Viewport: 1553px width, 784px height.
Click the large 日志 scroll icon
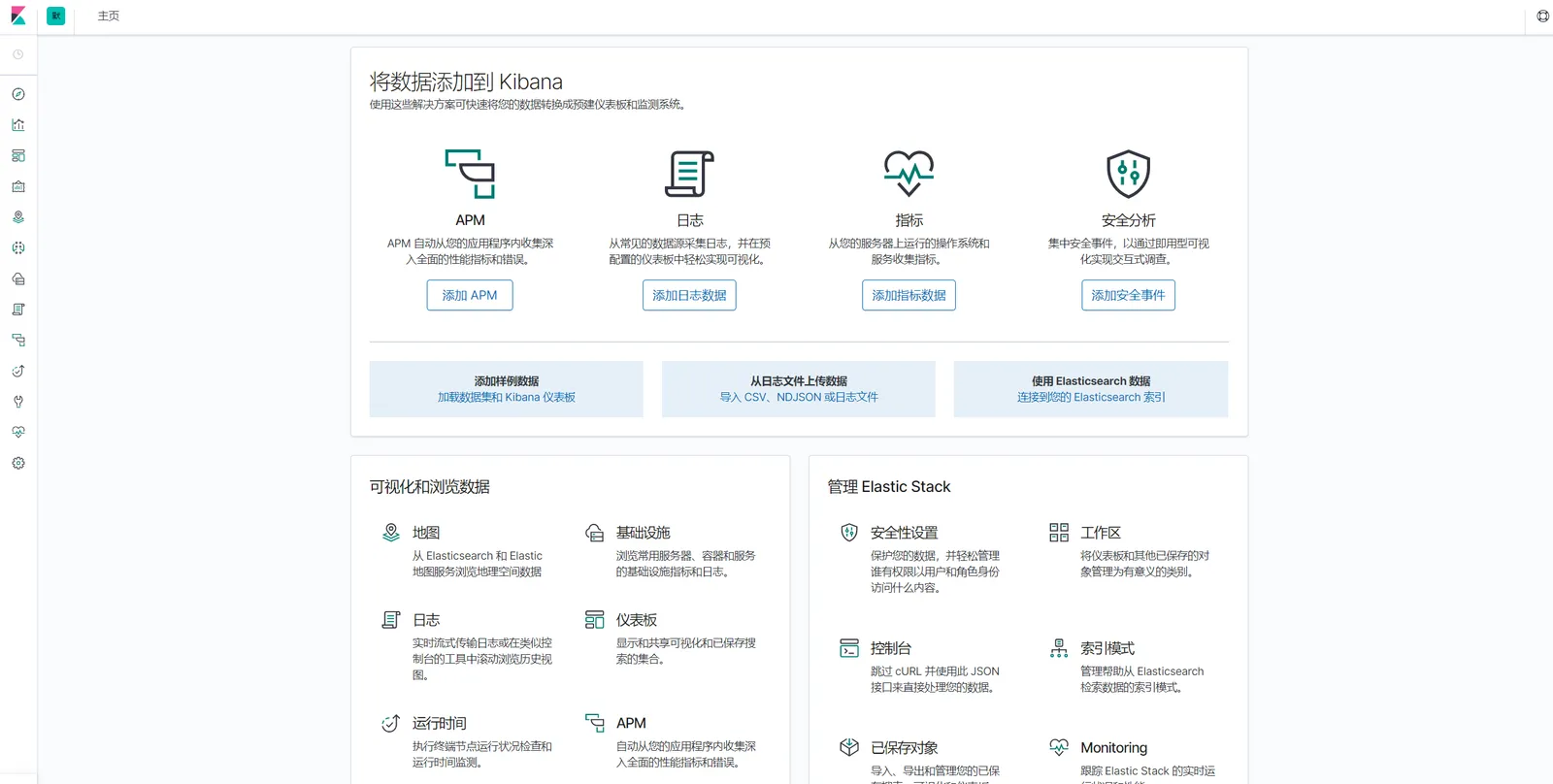[689, 174]
